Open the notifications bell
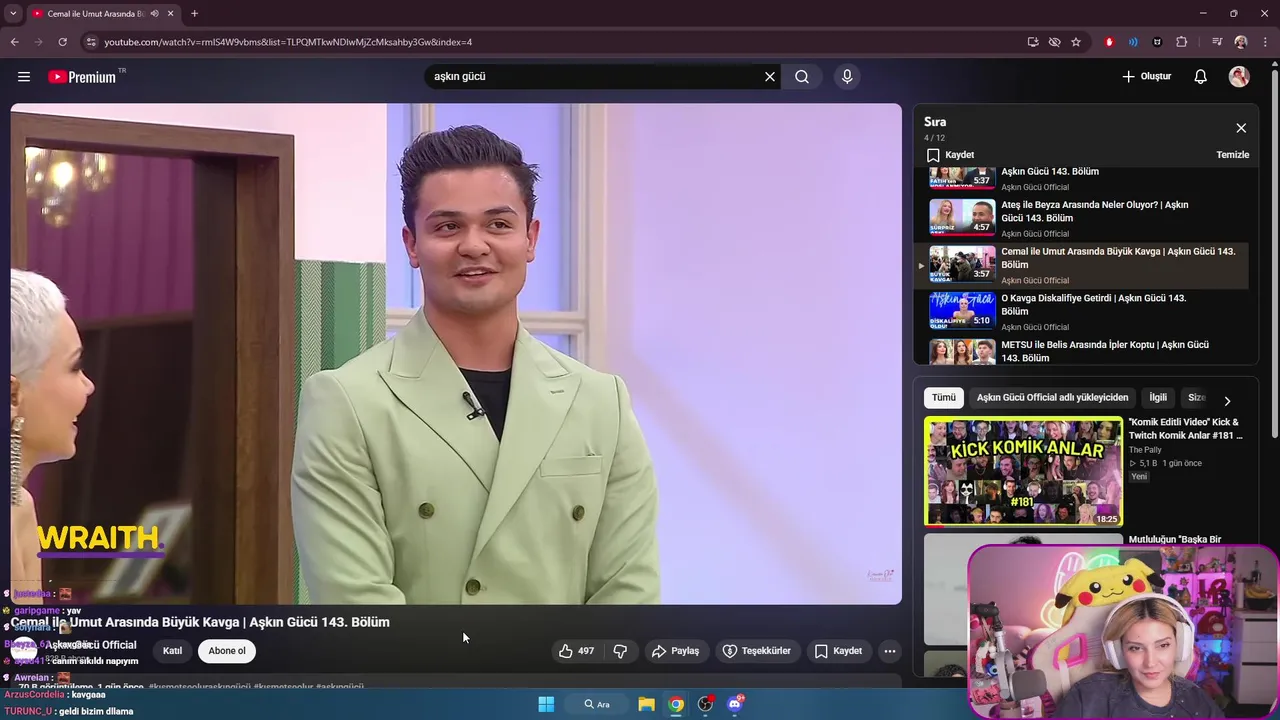This screenshot has width=1280, height=720. pyautogui.click(x=1201, y=76)
